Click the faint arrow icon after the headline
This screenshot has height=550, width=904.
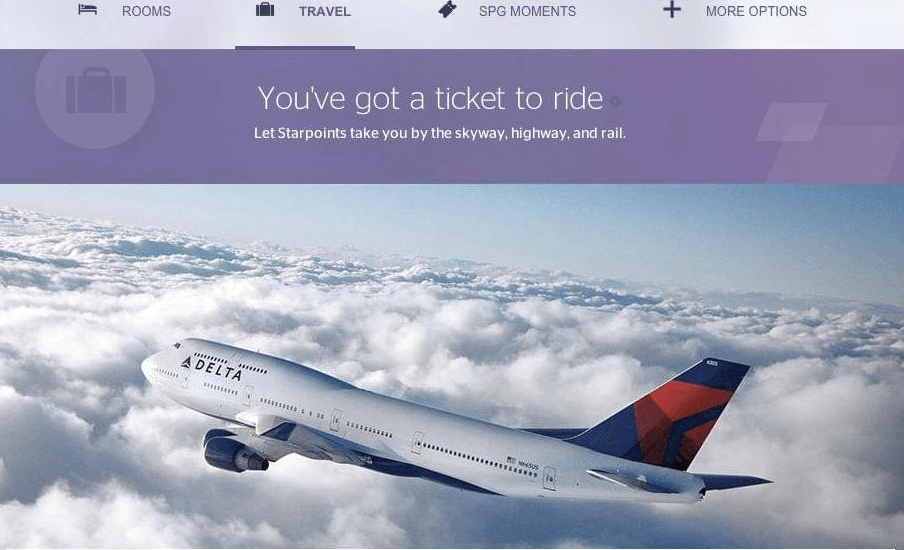(x=615, y=101)
